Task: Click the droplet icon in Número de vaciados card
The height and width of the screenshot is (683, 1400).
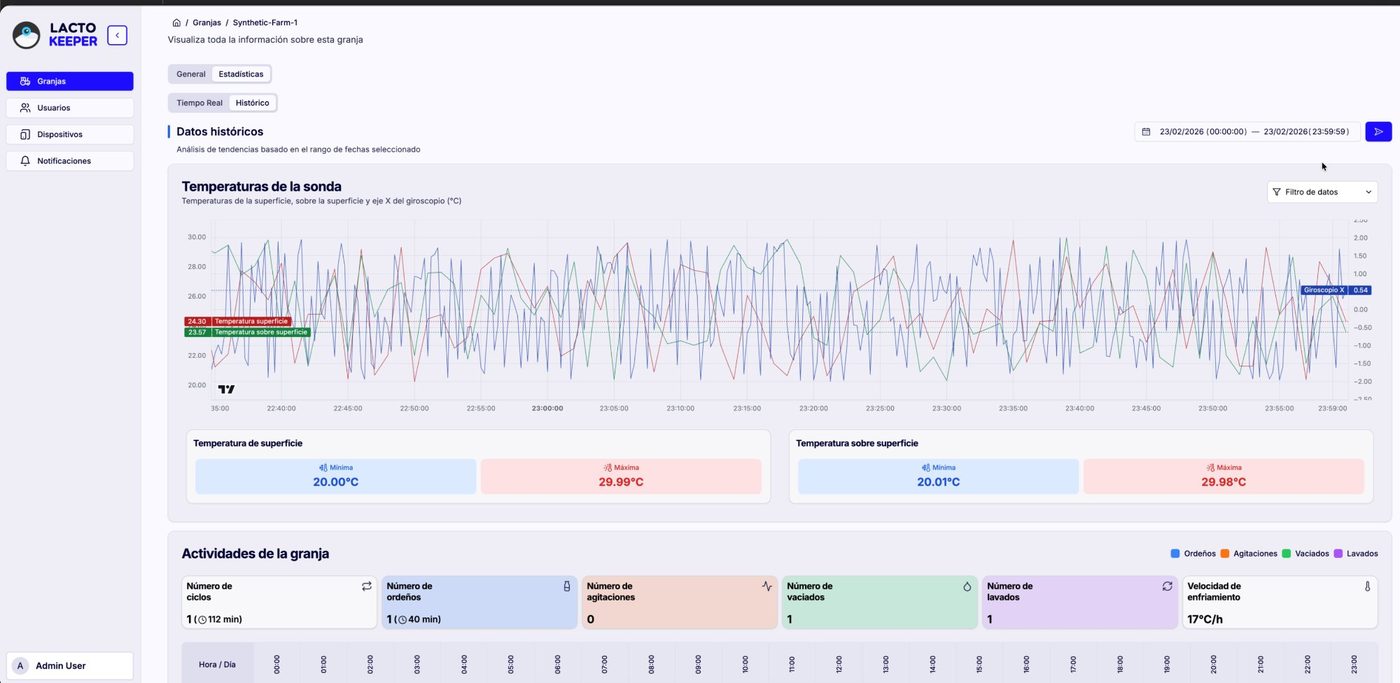Action: [x=967, y=587]
